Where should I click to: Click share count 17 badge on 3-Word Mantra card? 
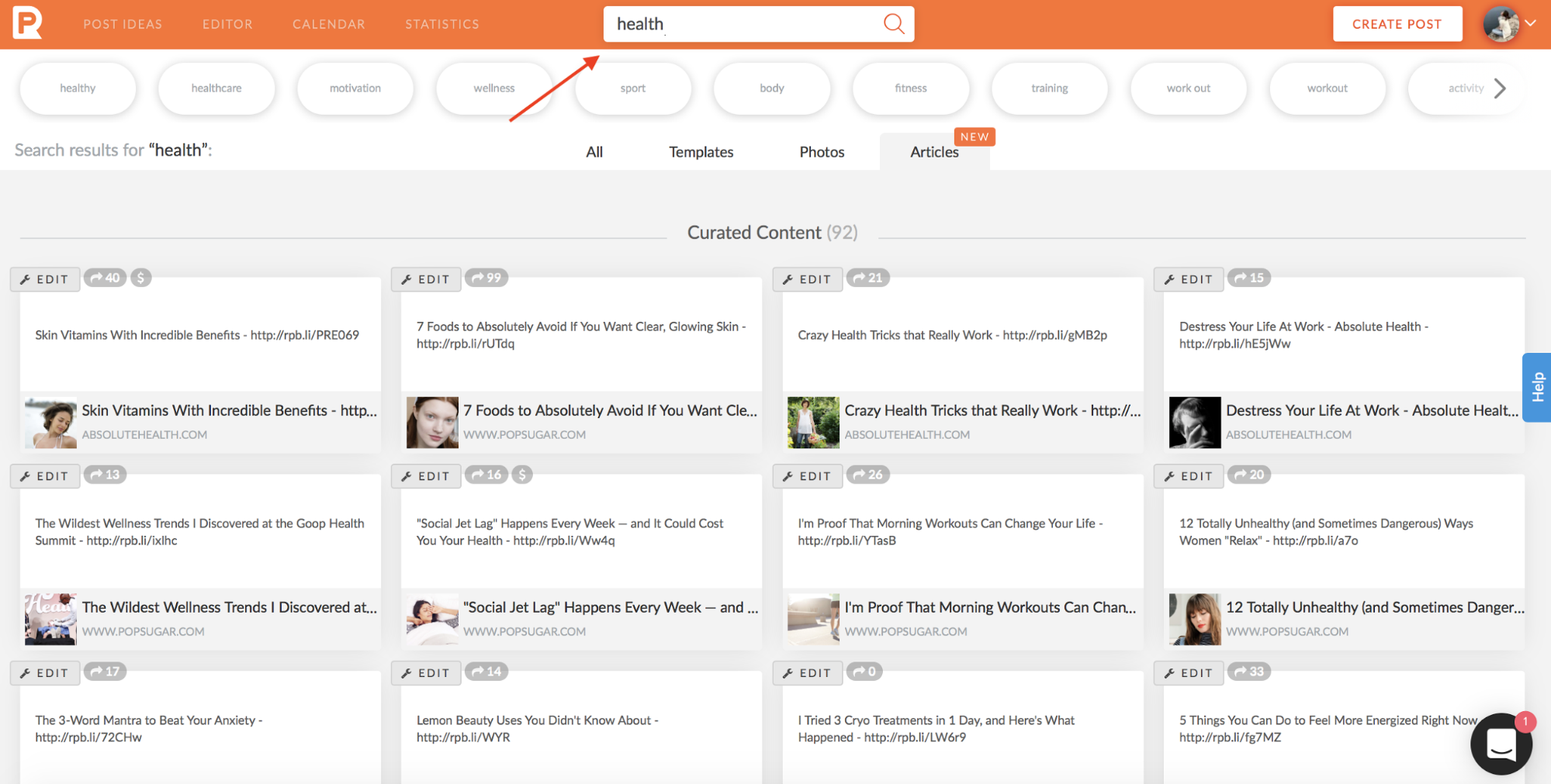coord(105,672)
